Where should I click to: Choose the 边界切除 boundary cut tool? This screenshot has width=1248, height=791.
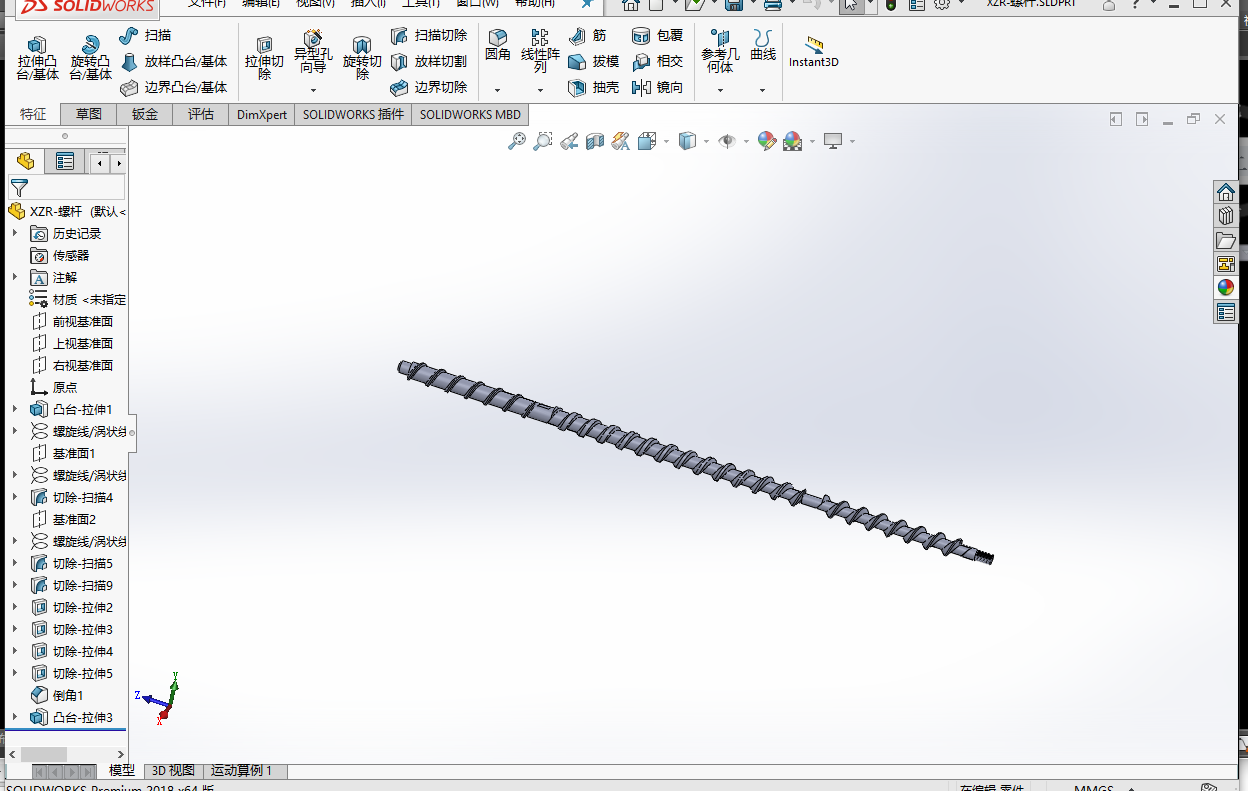(x=429, y=88)
